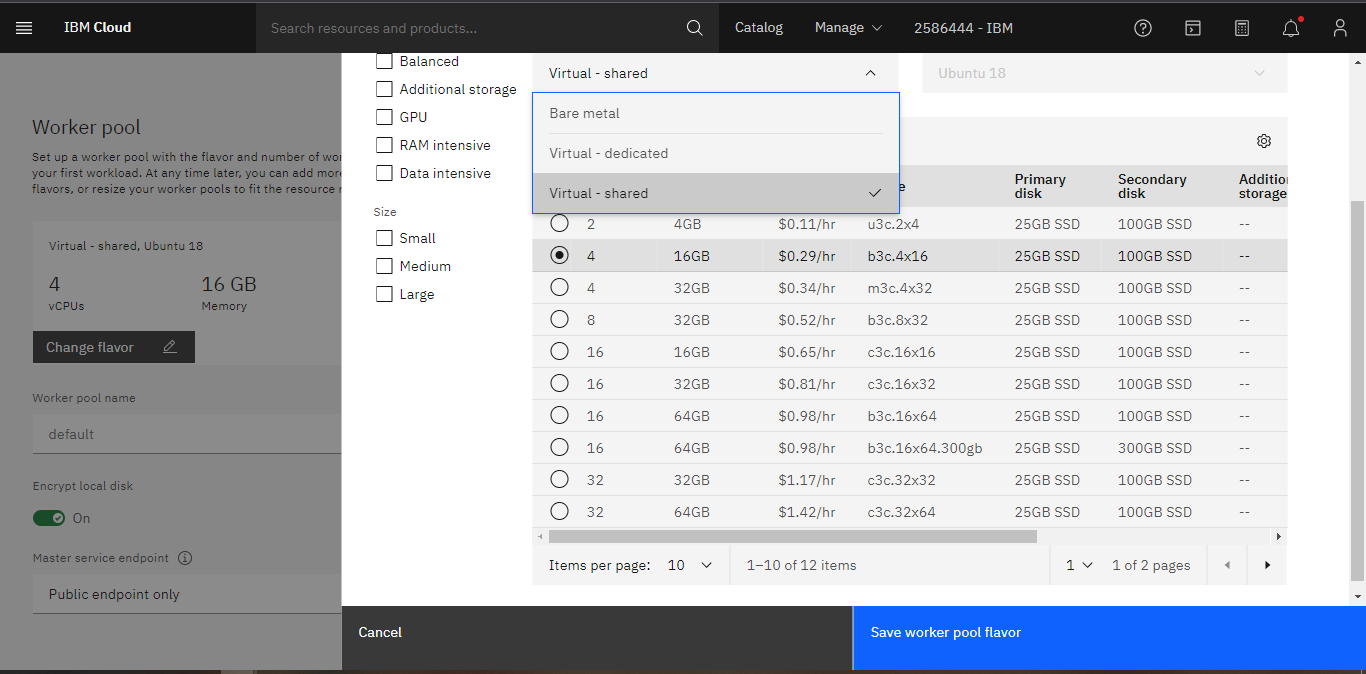Expand the Manage menu
The width and height of the screenshot is (1366, 674).
pos(848,28)
